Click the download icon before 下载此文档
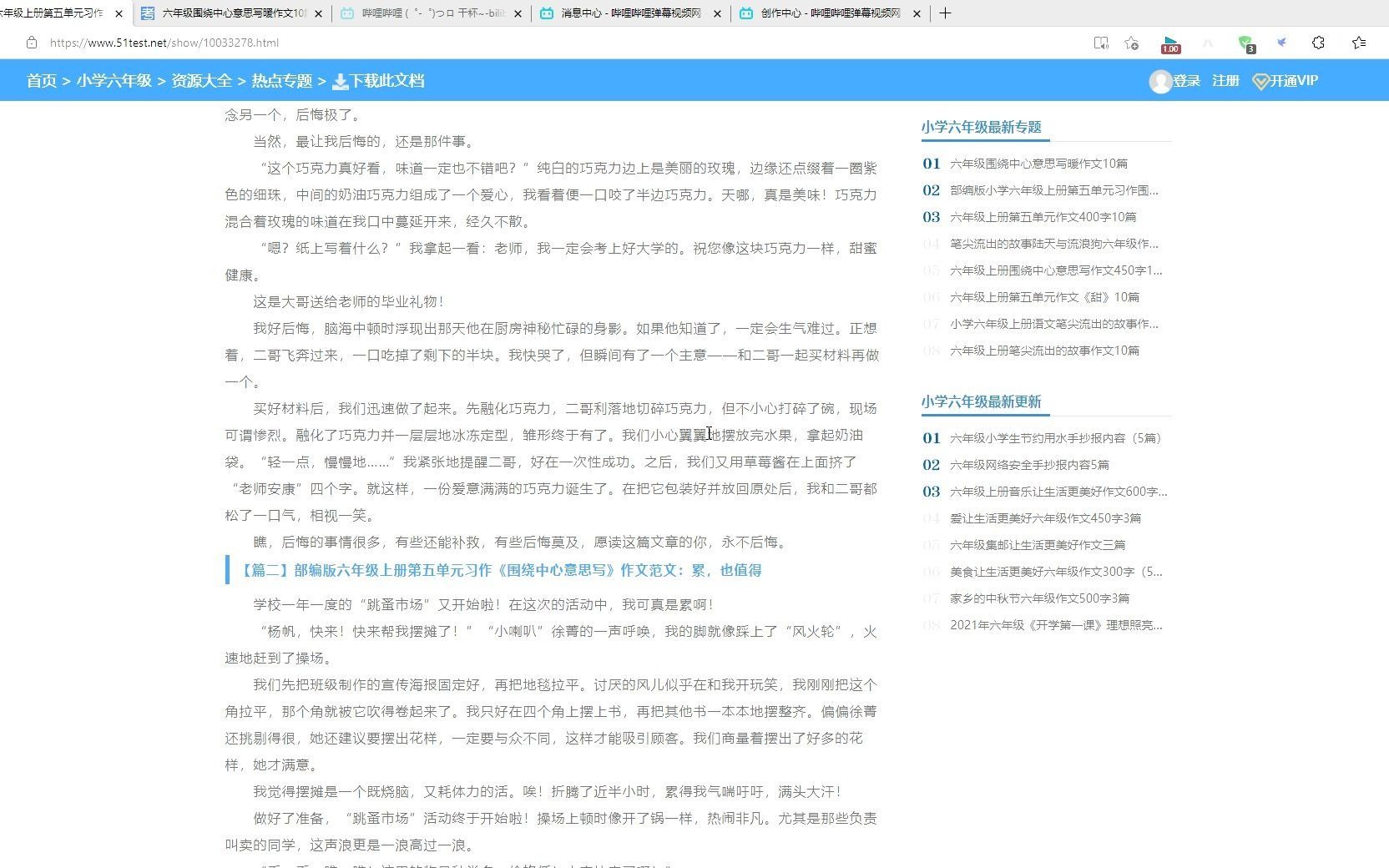The width and height of the screenshot is (1389, 868). 340,81
